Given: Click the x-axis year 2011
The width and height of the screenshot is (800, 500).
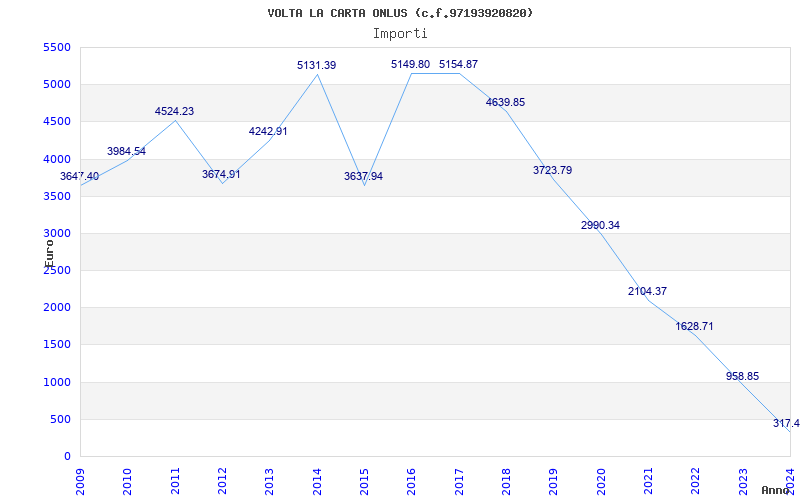Looking at the screenshot, I should (175, 482).
